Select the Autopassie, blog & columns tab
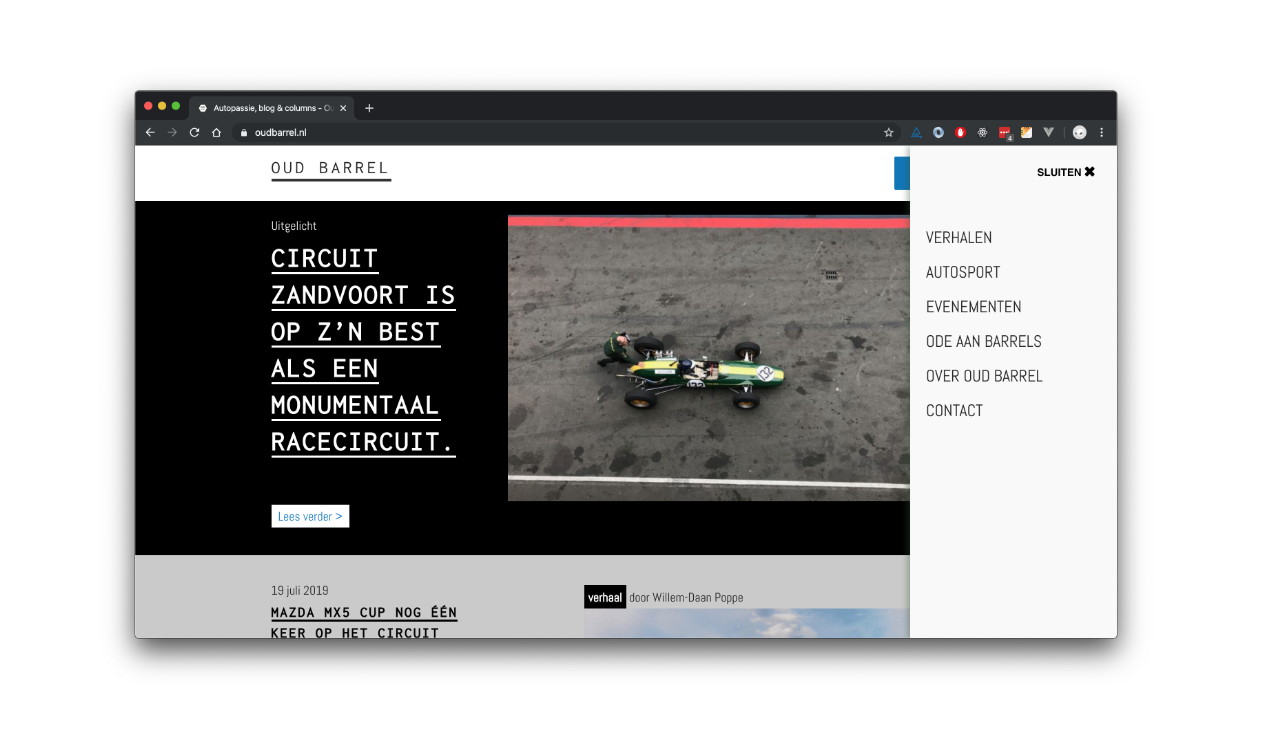 (x=272, y=108)
